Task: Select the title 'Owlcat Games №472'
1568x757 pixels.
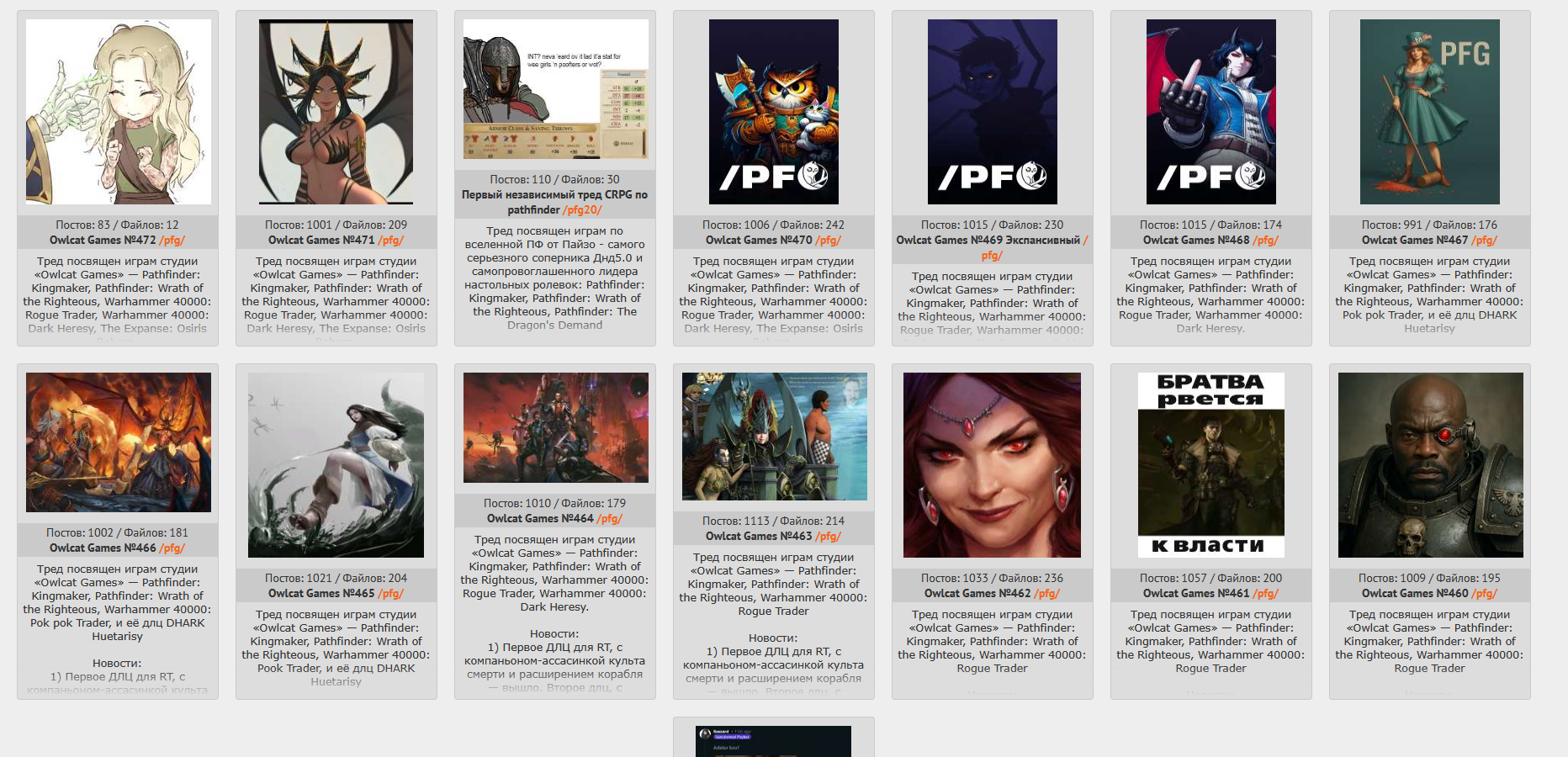Action: 103,240
